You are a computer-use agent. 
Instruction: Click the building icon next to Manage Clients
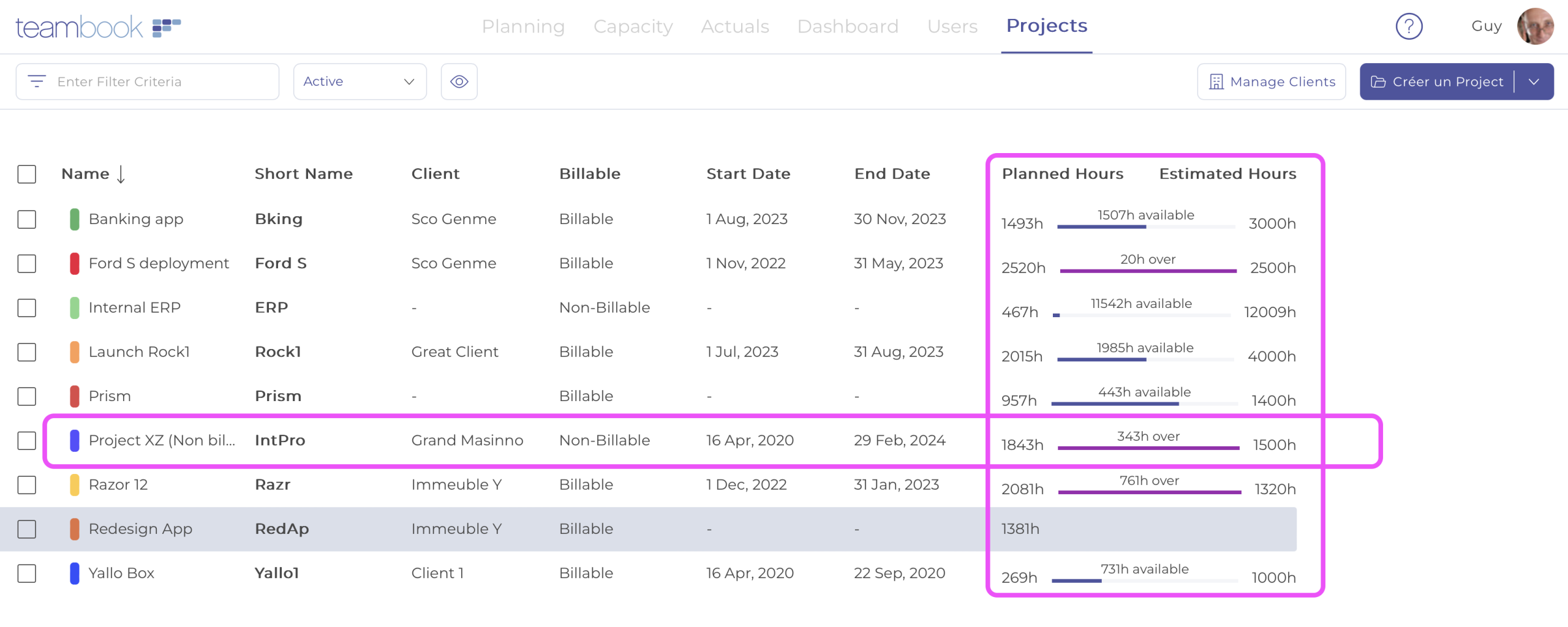(1216, 81)
